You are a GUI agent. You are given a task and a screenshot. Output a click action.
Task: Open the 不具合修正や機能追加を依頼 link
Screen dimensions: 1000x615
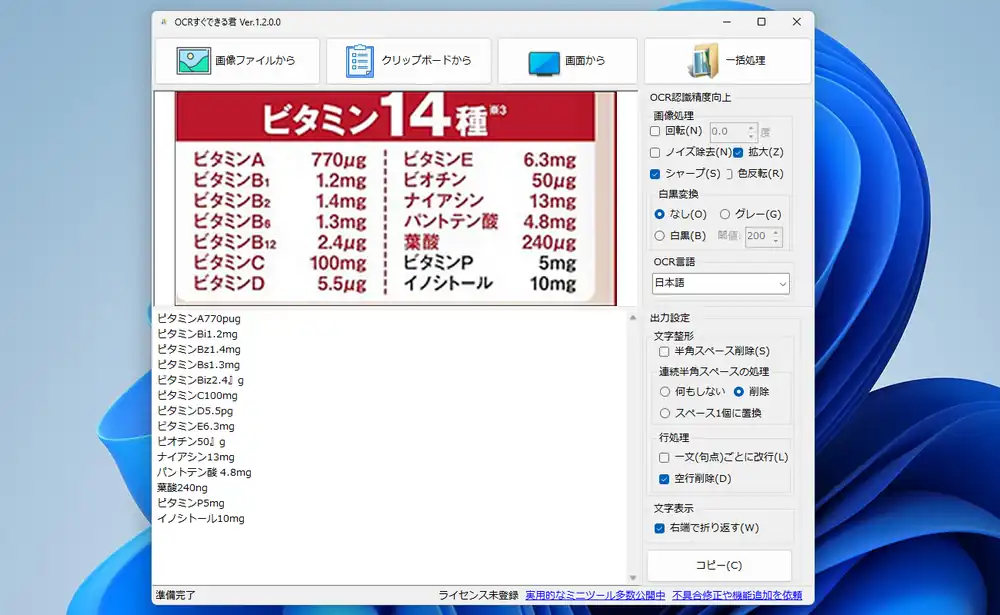pyautogui.click(x=736, y=595)
